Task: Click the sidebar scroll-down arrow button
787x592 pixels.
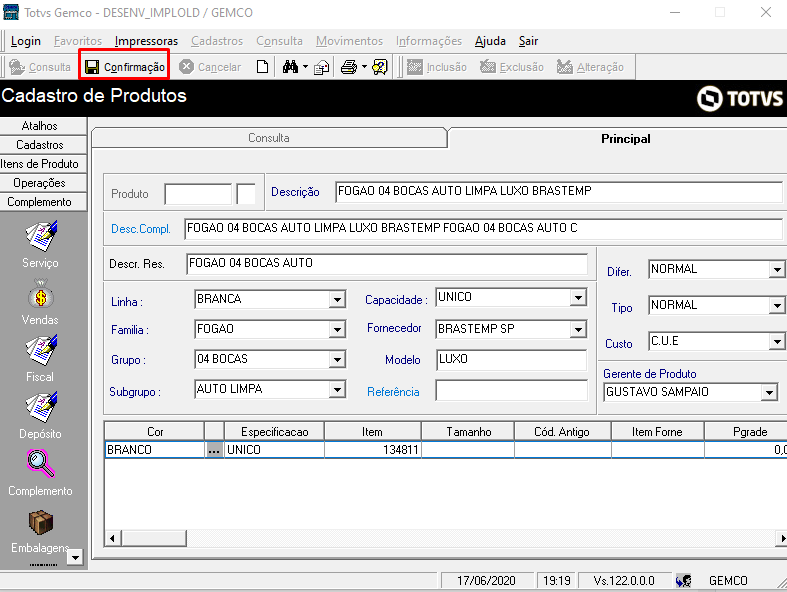Action: tap(75, 557)
